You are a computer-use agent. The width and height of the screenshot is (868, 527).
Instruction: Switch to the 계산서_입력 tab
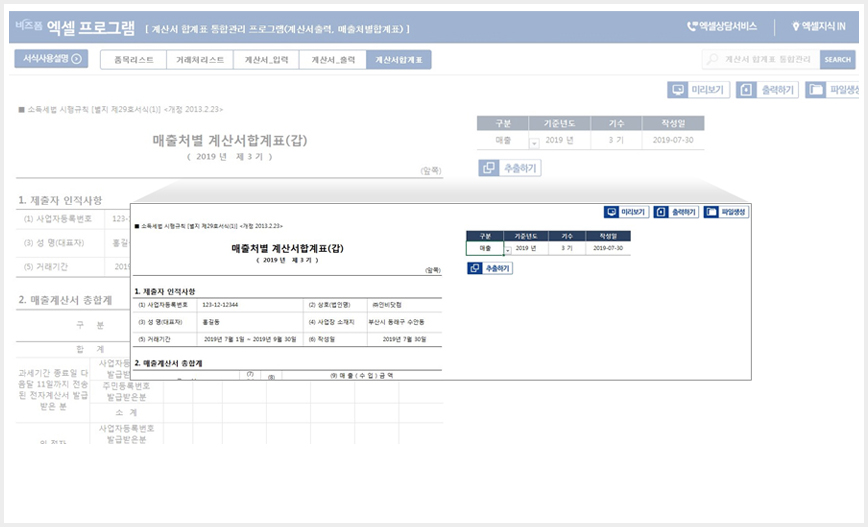[266, 60]
